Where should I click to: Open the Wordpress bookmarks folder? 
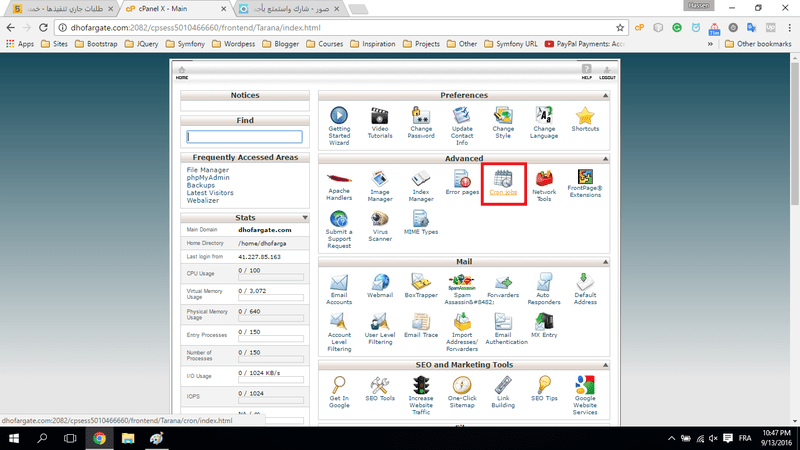[x=233, y=44]
